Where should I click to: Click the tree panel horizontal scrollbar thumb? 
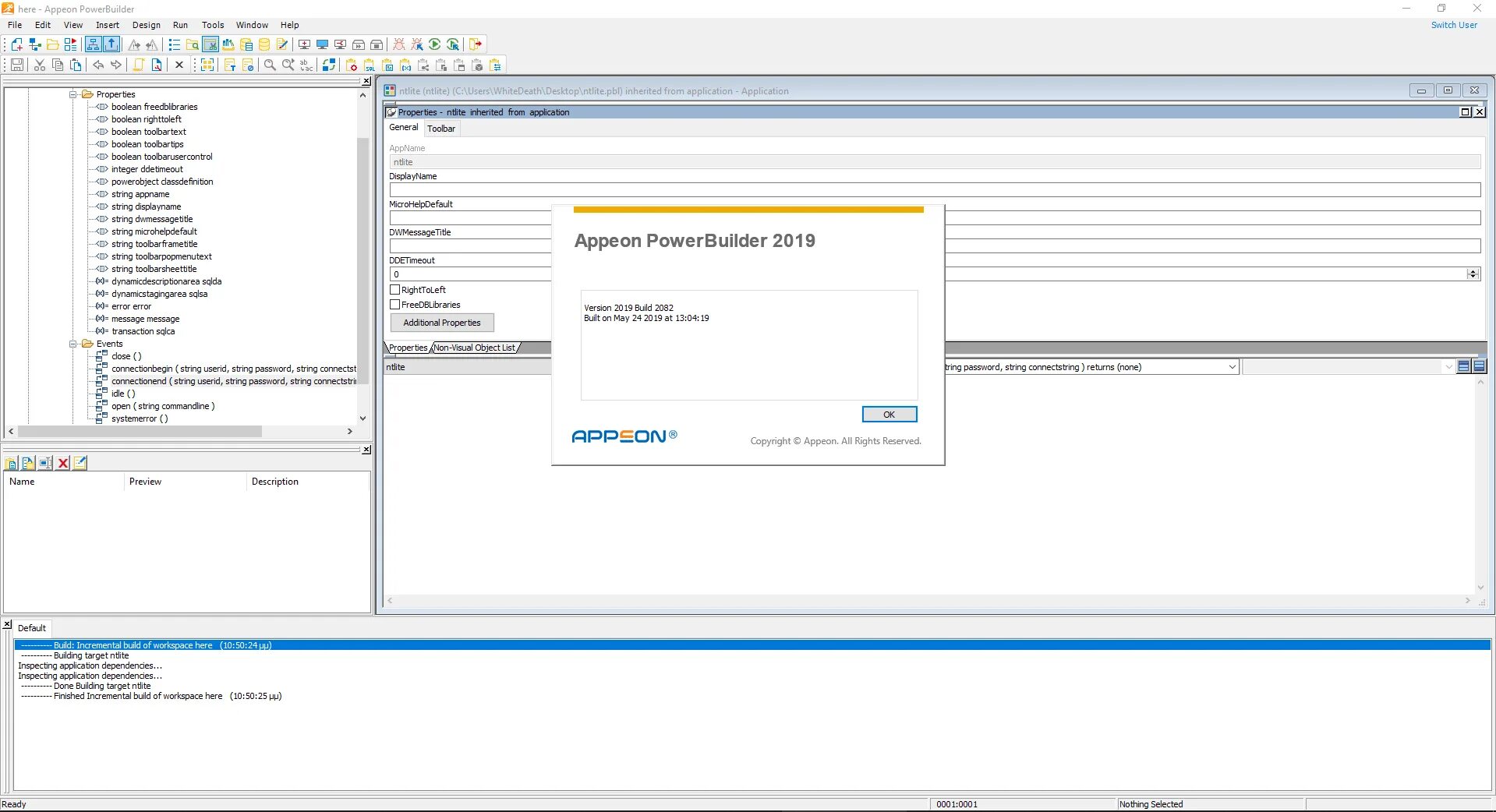pyautogui.click(x=140, y=431)
